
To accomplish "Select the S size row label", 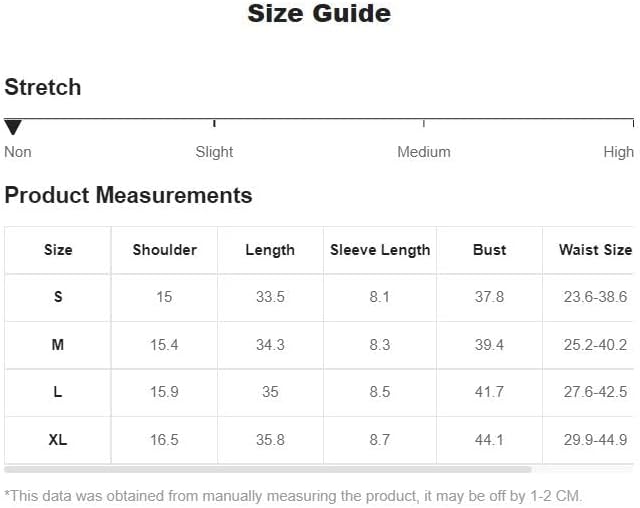I will (x=58, y=297).
